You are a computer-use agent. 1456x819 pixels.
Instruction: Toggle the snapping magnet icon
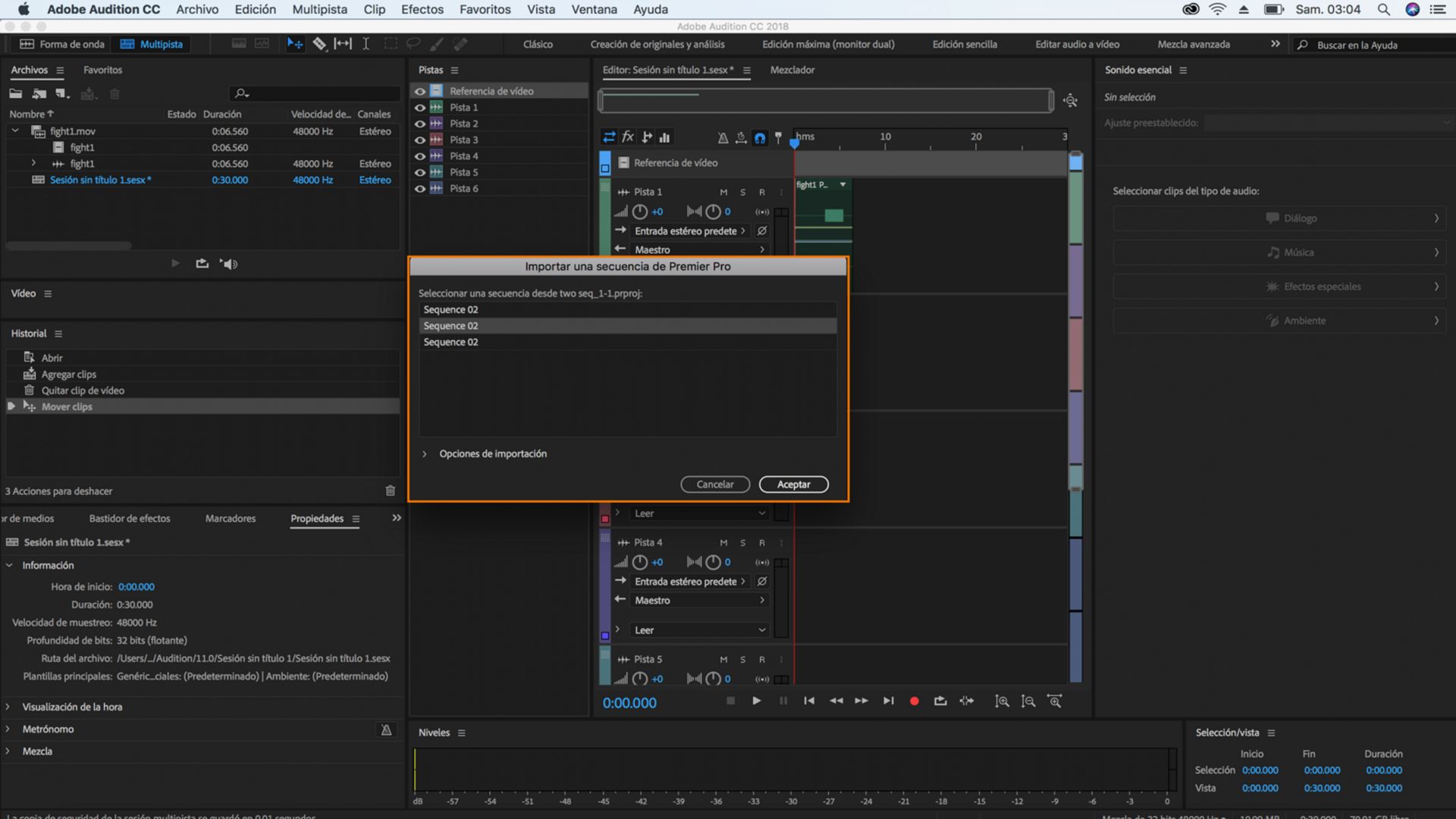pos(760,137)
